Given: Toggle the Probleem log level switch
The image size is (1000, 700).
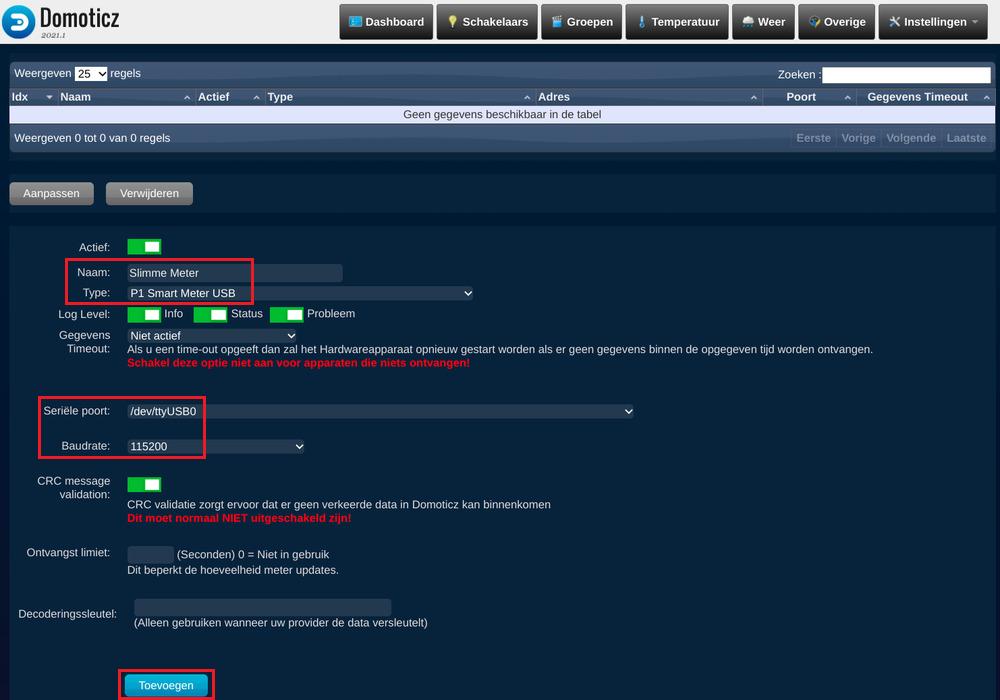Looking at the screenshot, I should (x=286, y=315).
